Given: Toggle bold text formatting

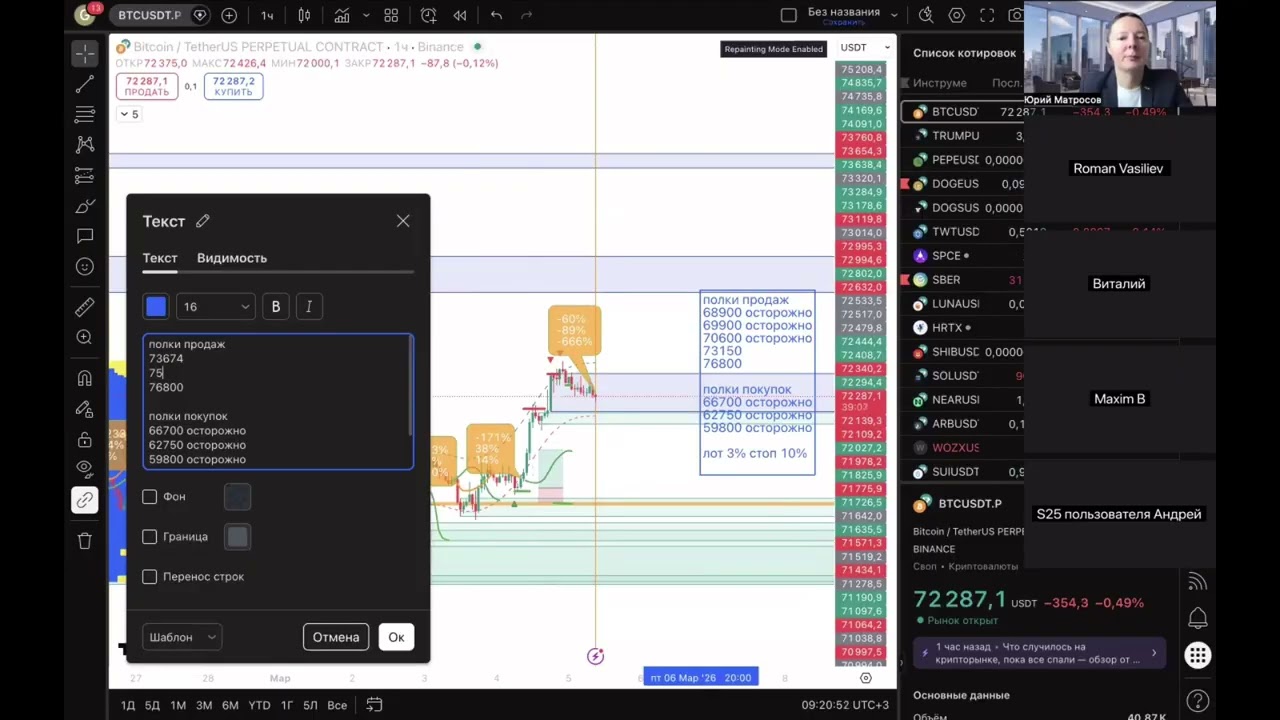Looking at the screenshot, I should [x=276, y=307].
